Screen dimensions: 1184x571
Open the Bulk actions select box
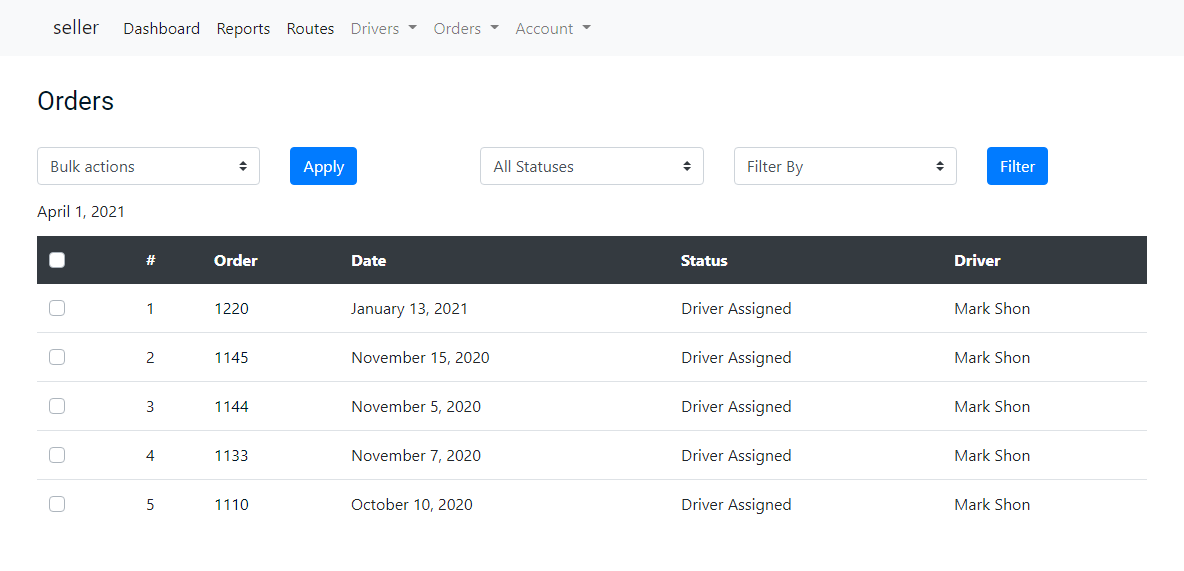(148, 167)
